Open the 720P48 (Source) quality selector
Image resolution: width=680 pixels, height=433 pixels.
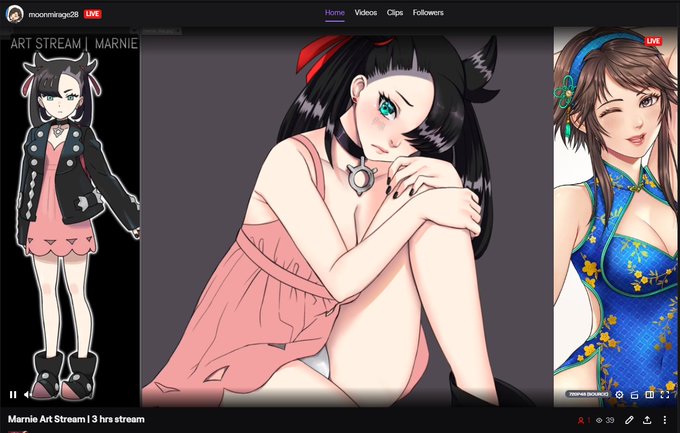pyautogui.click(x=588, y=394)
